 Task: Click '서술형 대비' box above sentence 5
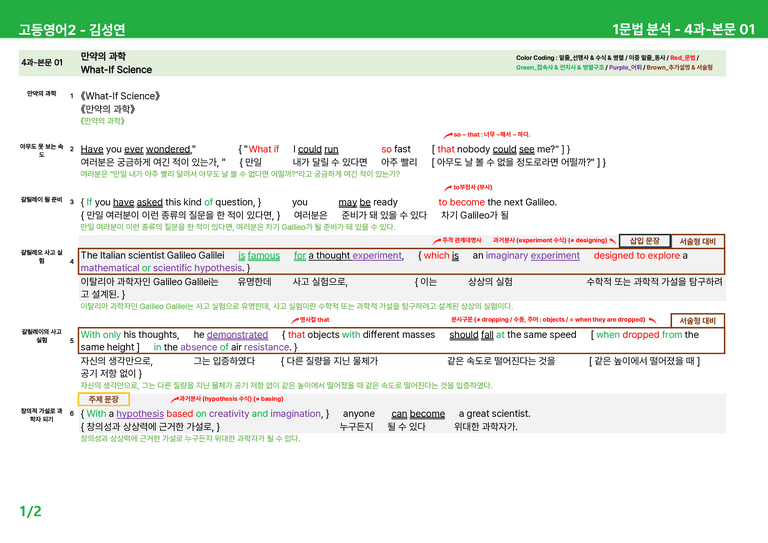pyautogui.click(x=697, y=320)
